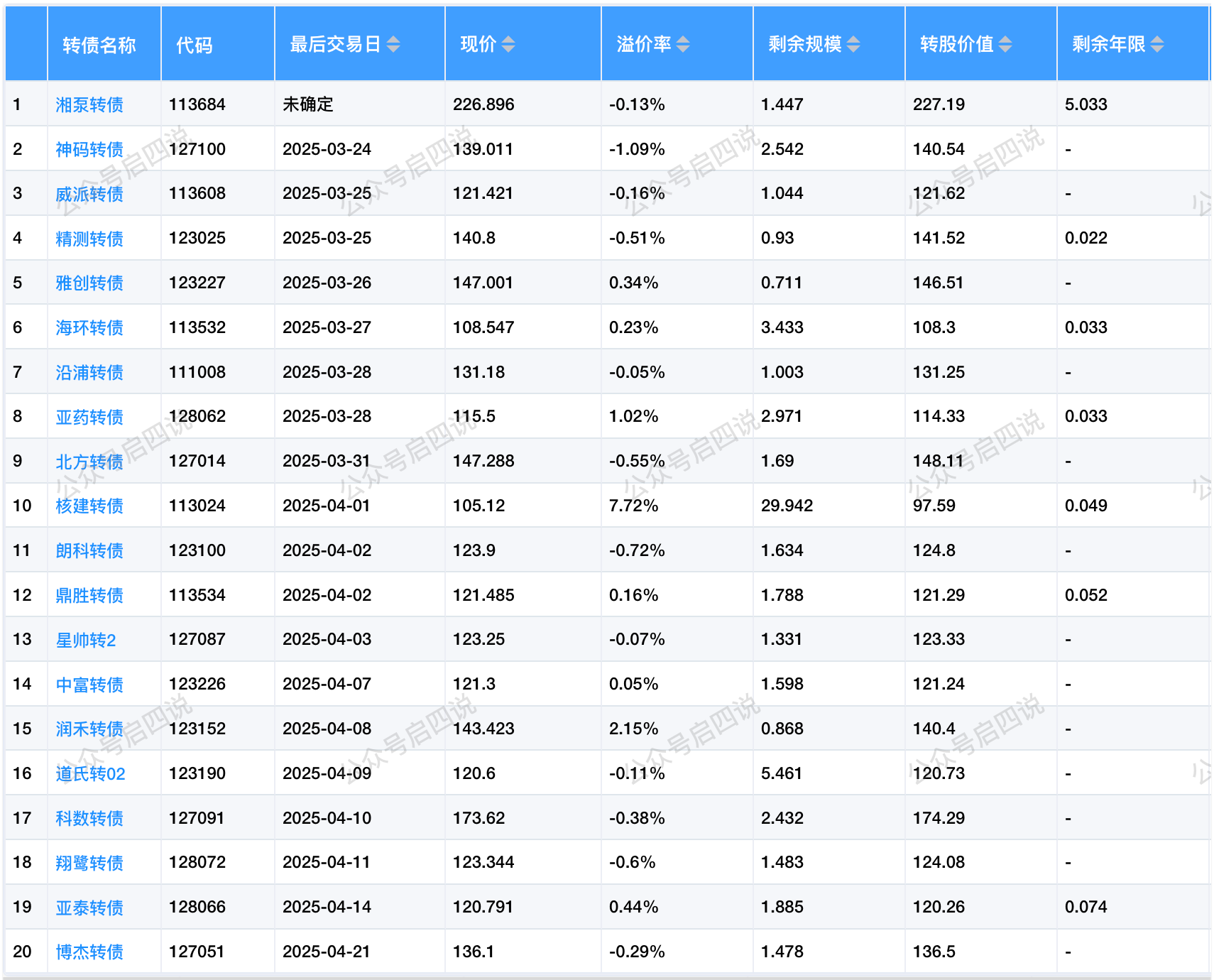Select code cell 113684
1214x980 pixels.
(x=197, y=104)
